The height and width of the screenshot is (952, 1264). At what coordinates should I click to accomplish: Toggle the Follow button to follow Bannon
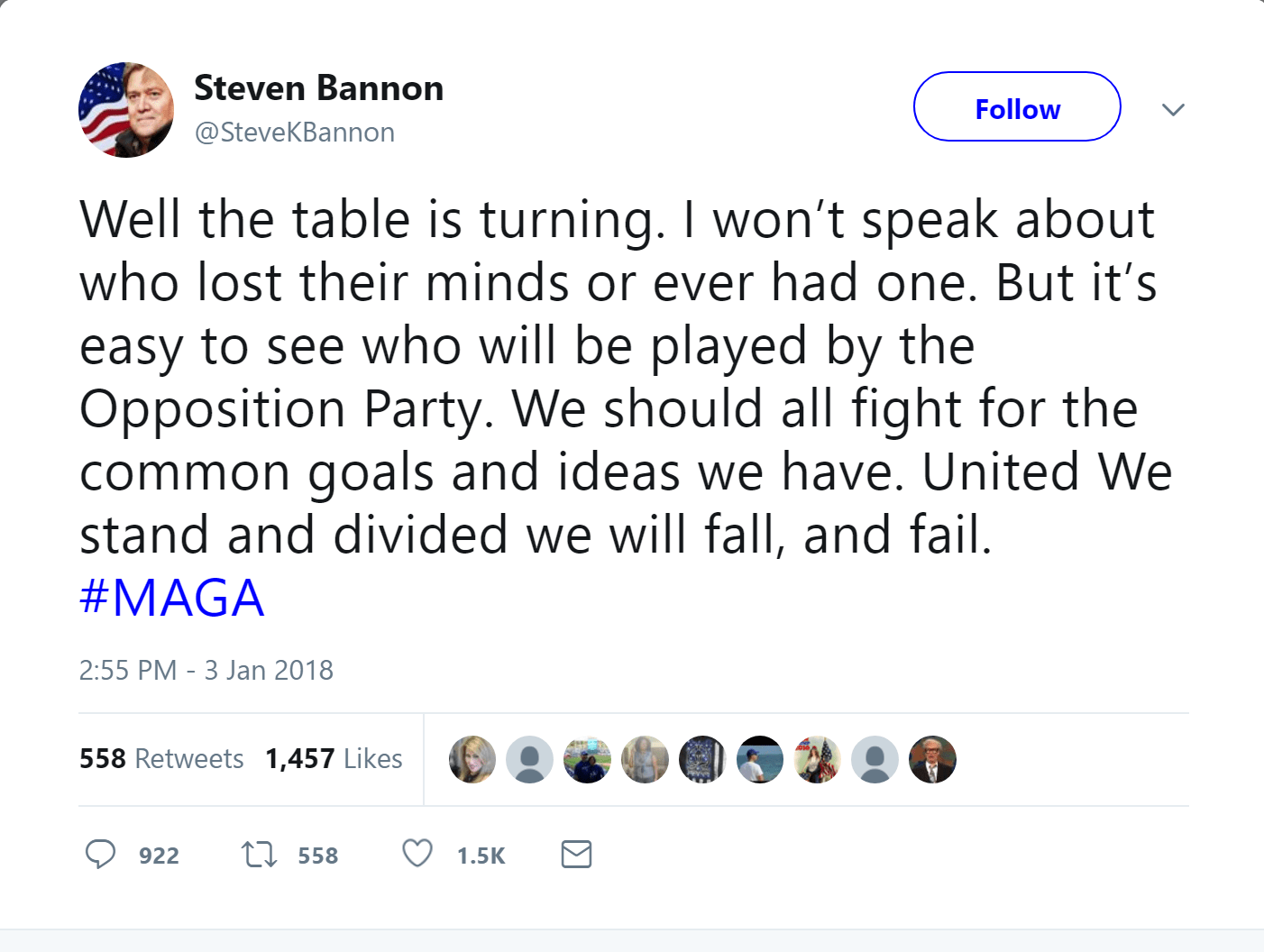pos(1016,106)
